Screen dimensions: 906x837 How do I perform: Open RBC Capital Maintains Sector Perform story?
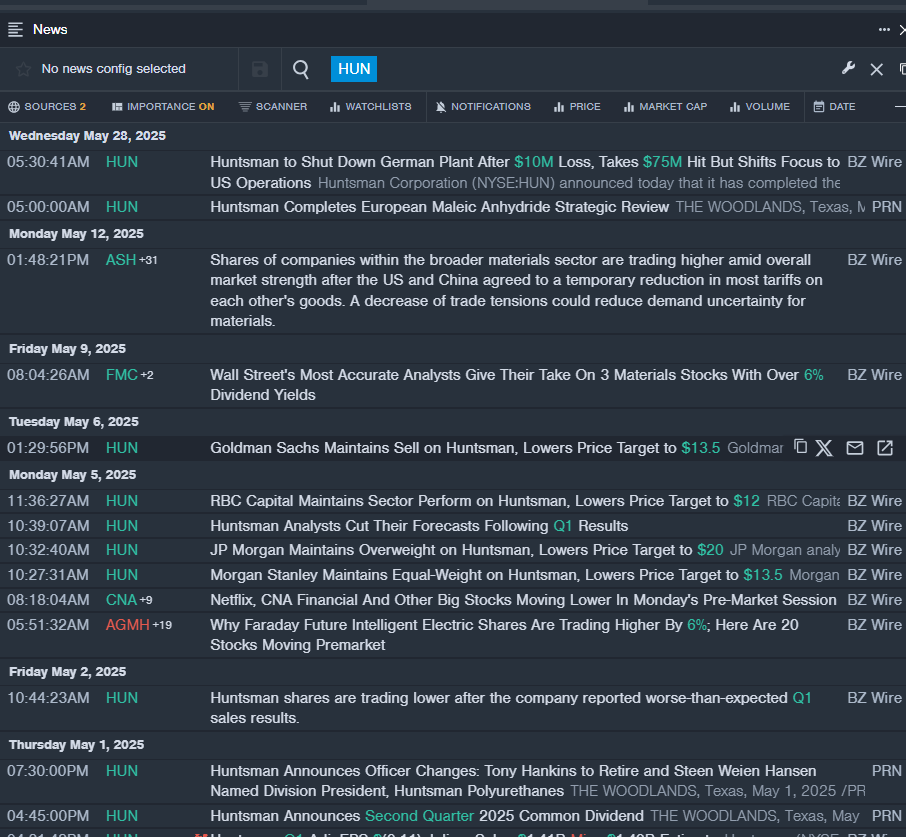pyautogui.click(x=484, y=501)
